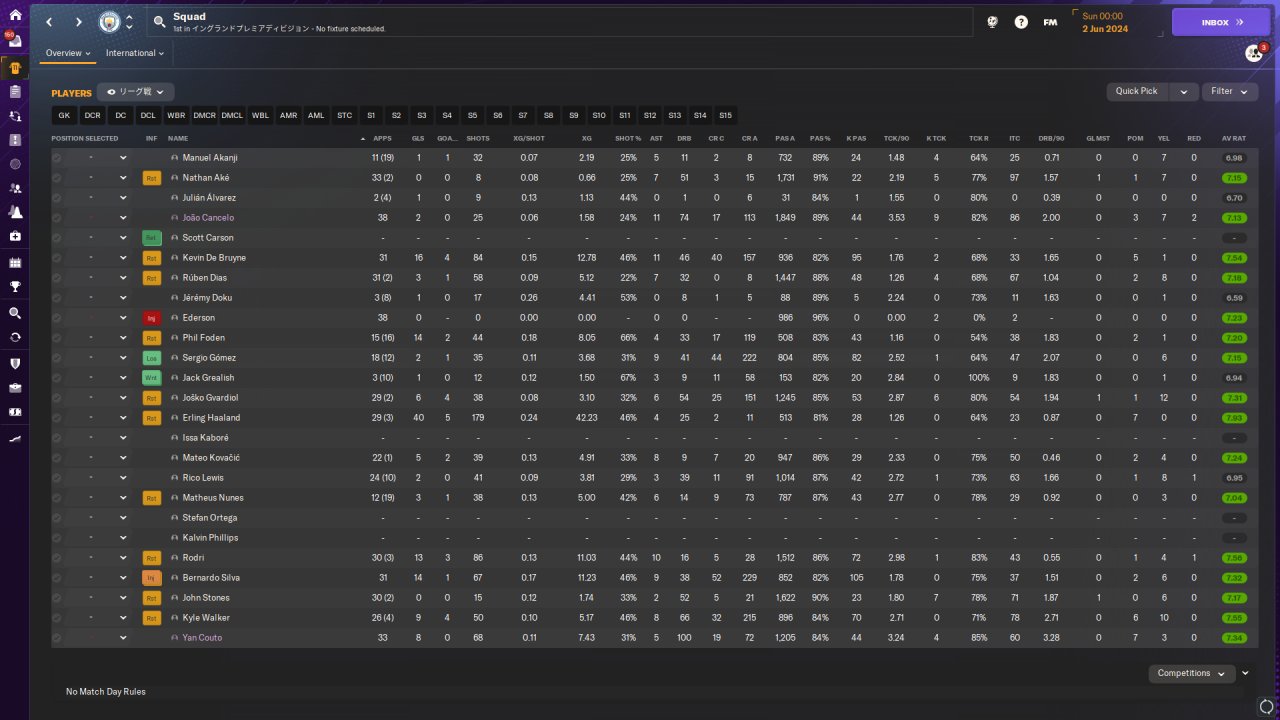Image resolution: width=1280 pixels, height=720 pixels.
Task: Open the tactics head icon in top bar
Action: pos(992,22)
